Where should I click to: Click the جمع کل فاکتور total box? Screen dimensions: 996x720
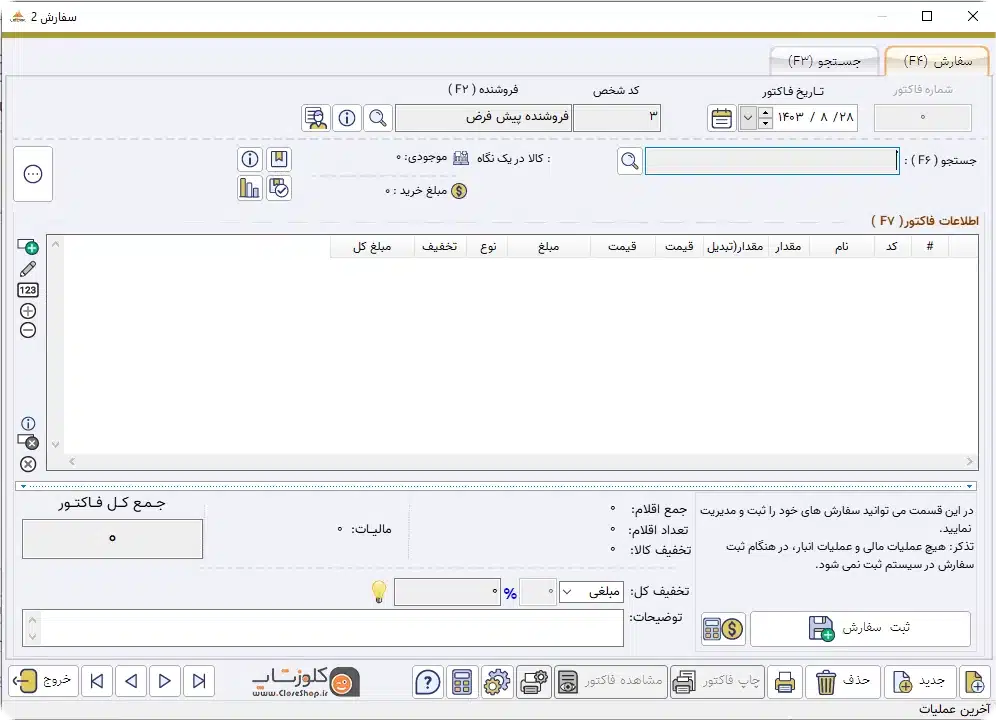(112, 539)
